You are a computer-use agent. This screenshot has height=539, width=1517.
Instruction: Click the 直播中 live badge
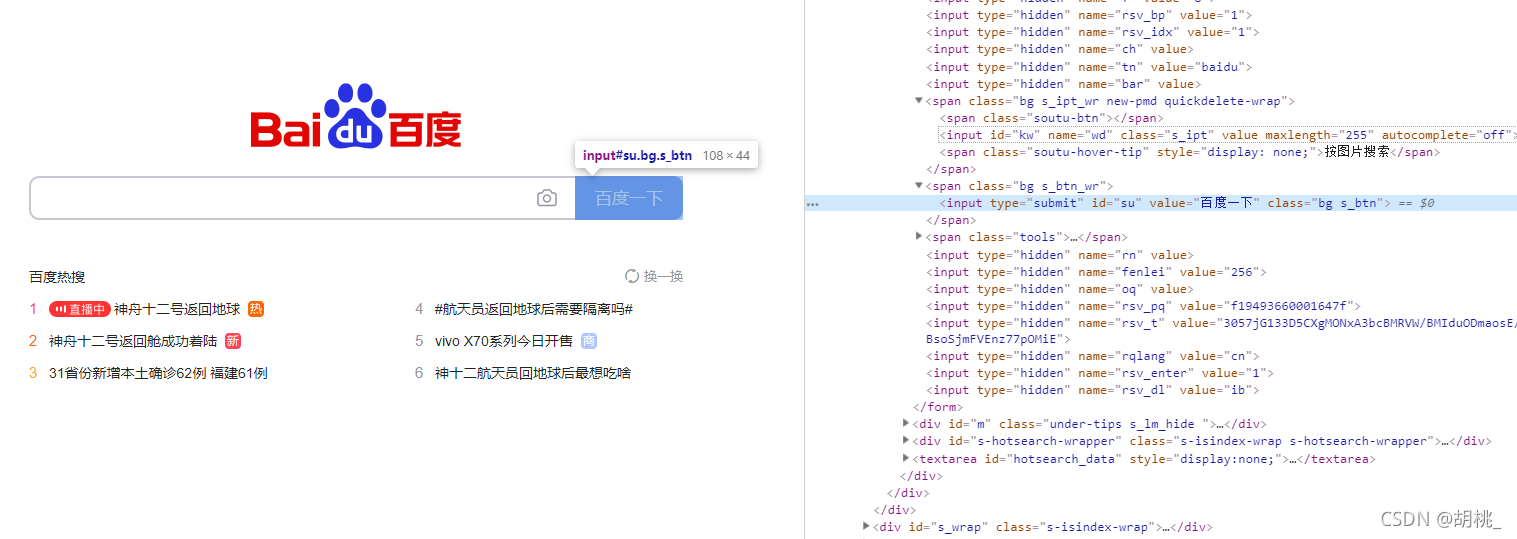[x=80, y=309]
